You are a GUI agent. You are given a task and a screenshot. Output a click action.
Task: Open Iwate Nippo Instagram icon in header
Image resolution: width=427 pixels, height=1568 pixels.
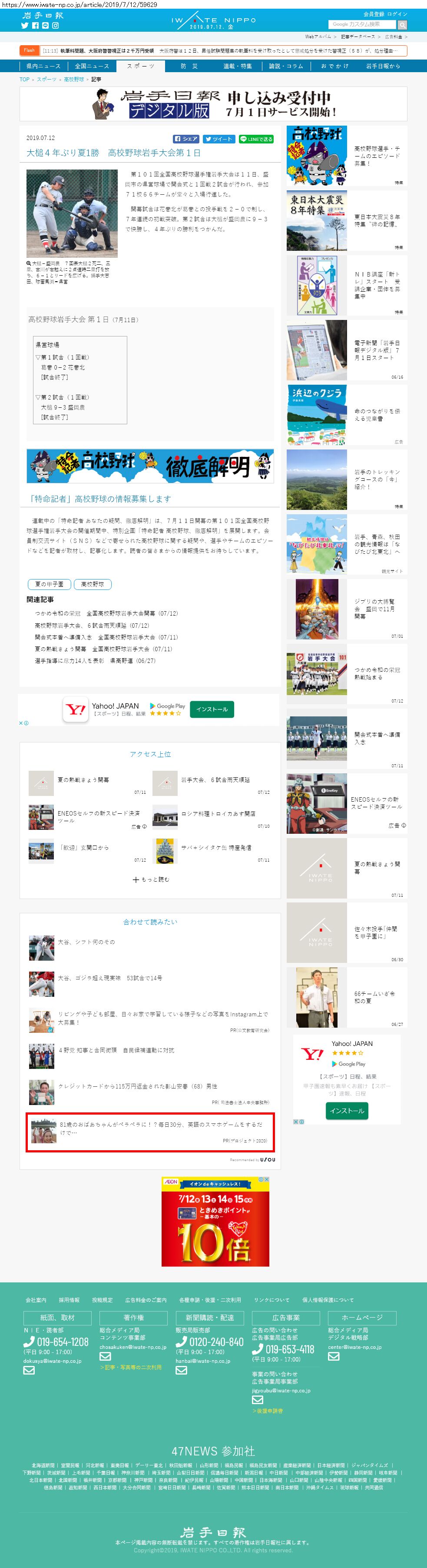55,26
